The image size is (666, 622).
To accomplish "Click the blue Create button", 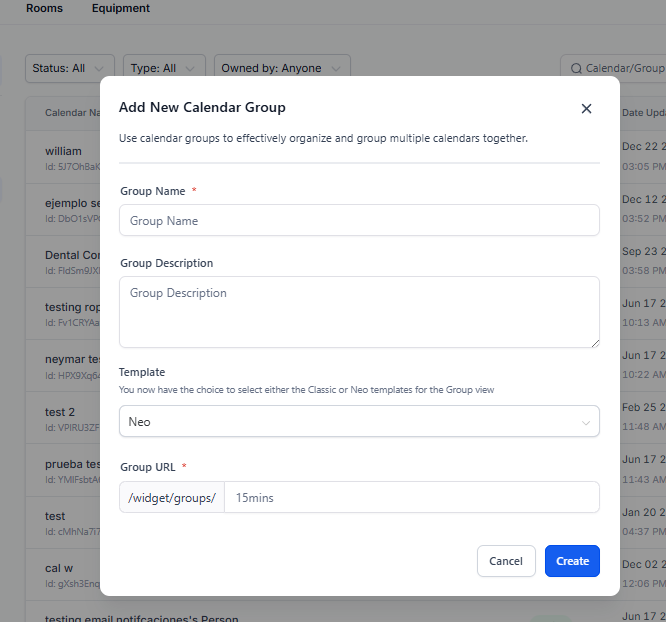I will click(x=572, y=561).
